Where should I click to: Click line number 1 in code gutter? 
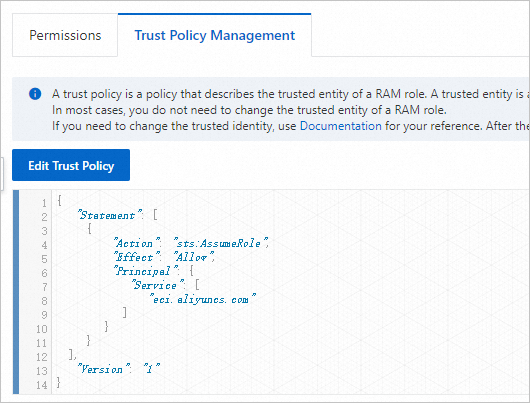[44, 203]
